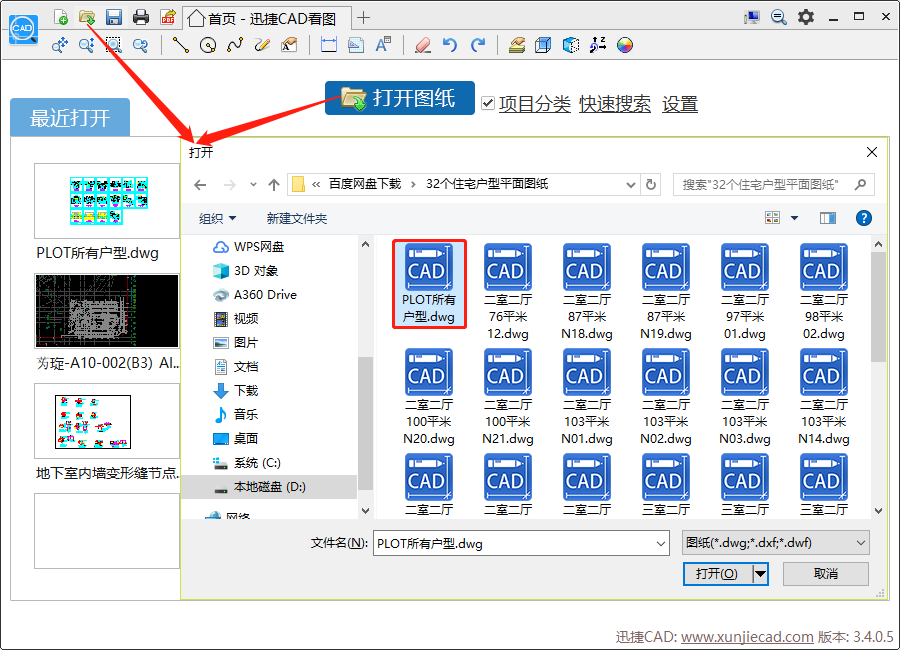900x650 pixels.
Task: Go back with the left arrow
Action: point(200,184)
